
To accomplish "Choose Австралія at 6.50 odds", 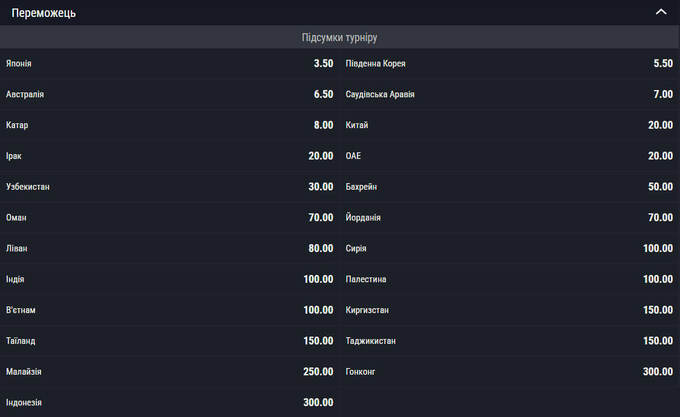I will [x=169, y=94].
